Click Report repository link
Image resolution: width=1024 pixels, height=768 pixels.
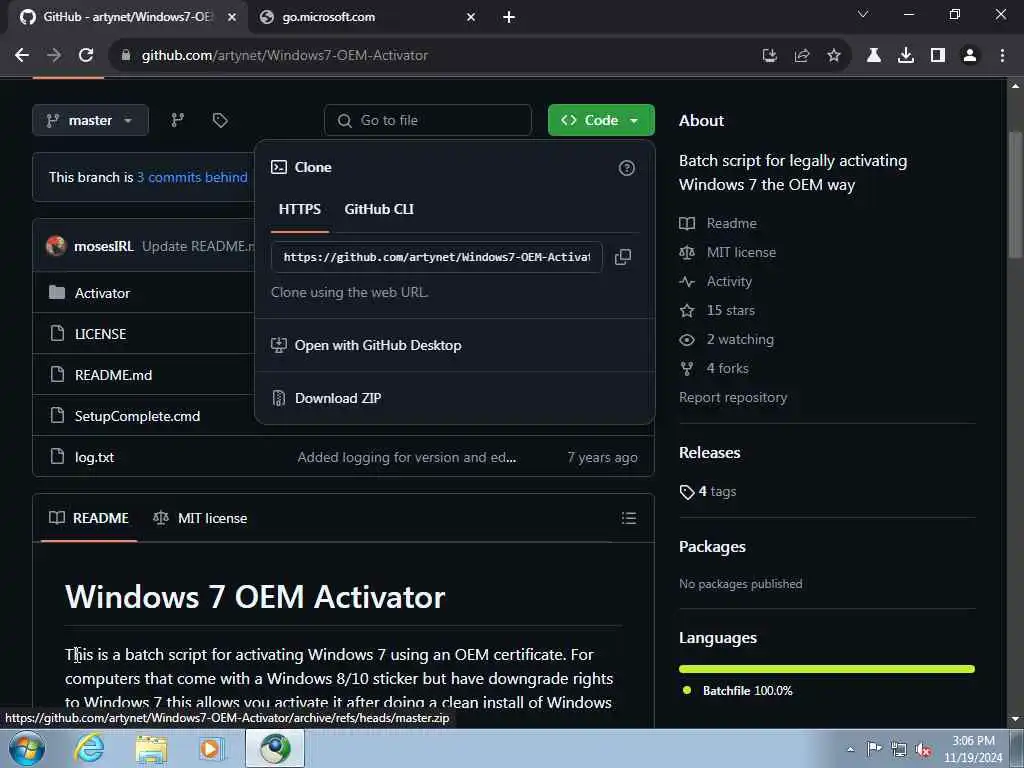[x=733, y=398]
